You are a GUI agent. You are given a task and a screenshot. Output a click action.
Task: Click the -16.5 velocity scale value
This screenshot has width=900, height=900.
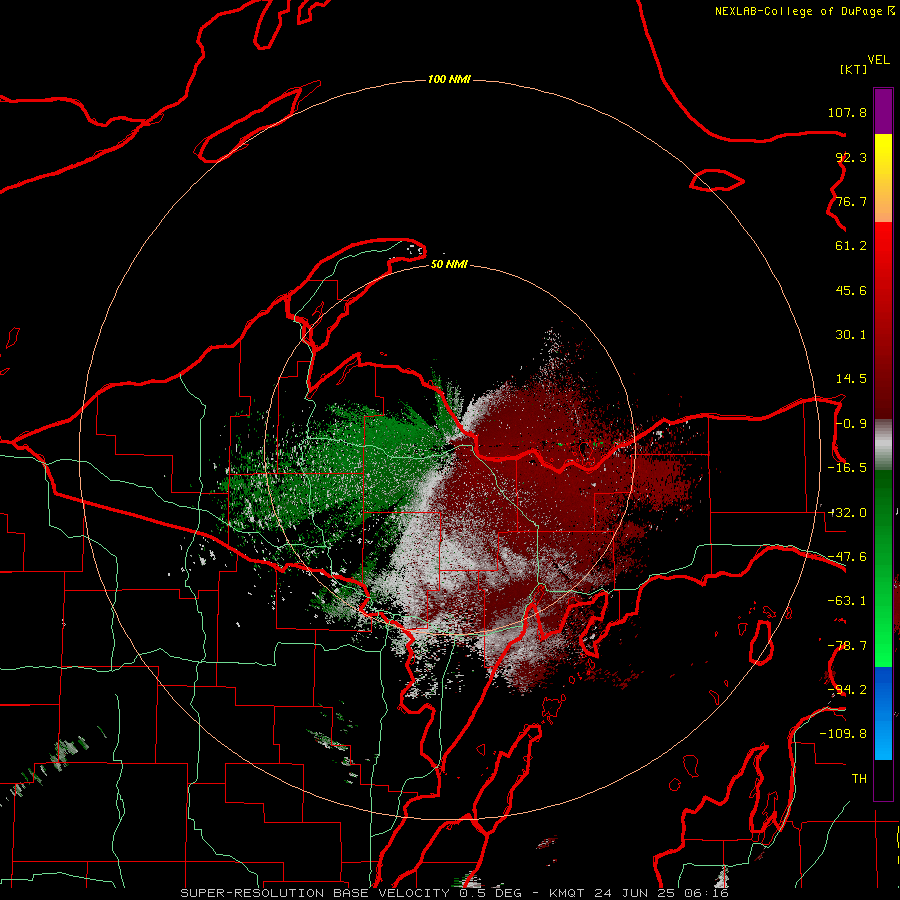(x=847, y=468)
